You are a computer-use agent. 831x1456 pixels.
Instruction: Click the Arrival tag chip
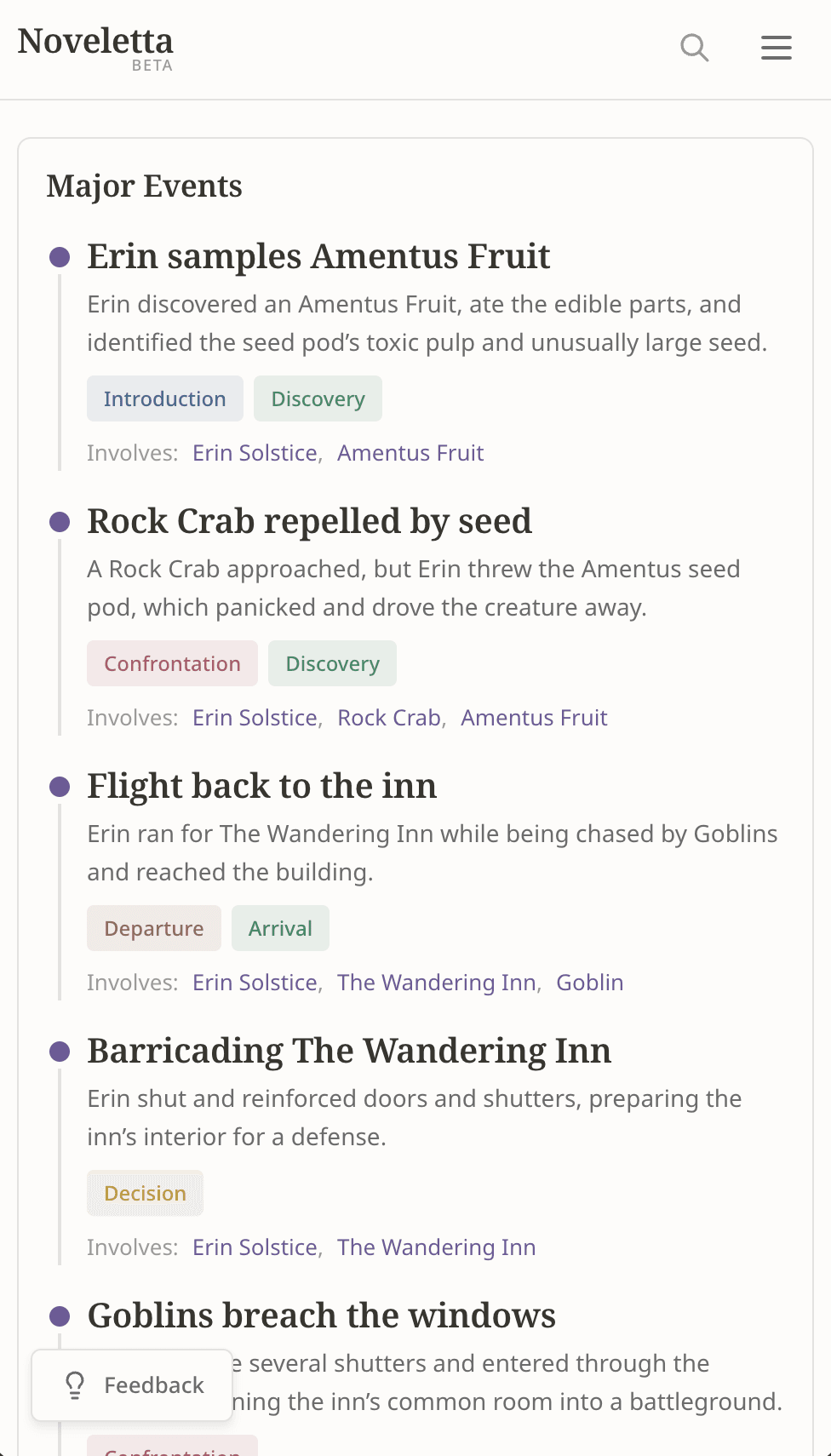coord(280,928)
